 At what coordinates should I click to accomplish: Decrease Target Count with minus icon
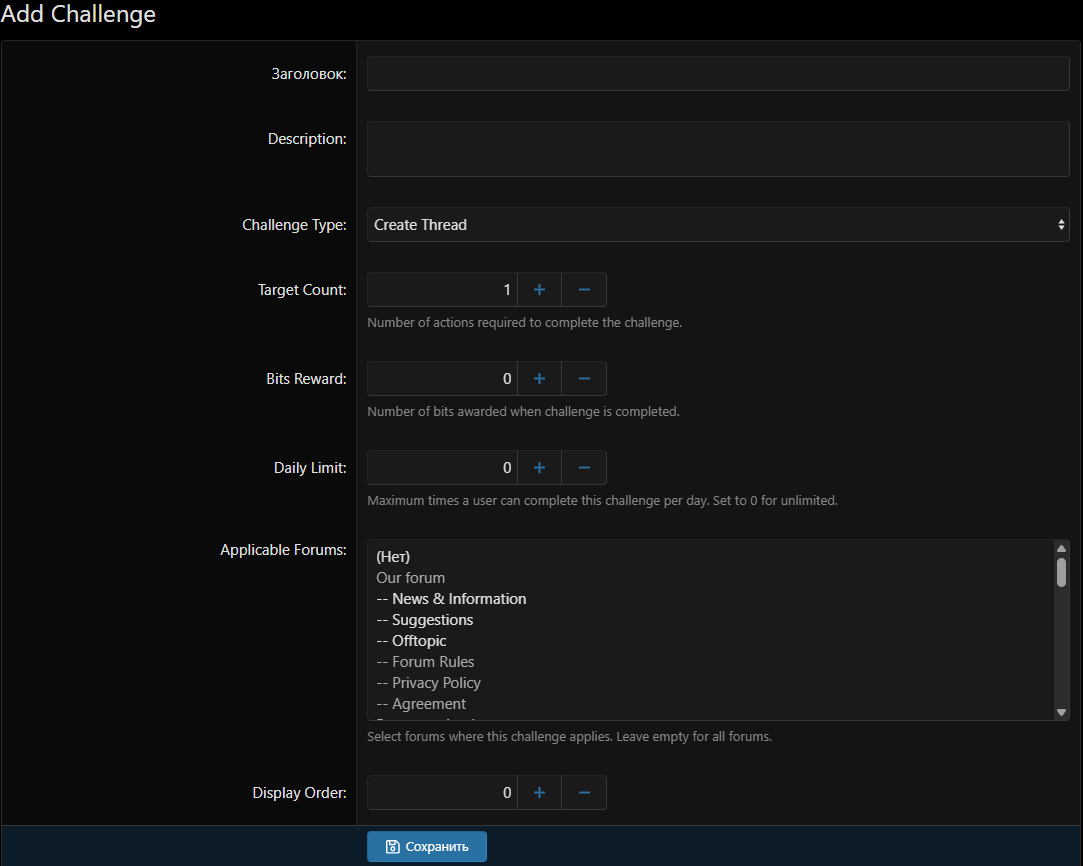coord(584,290)
